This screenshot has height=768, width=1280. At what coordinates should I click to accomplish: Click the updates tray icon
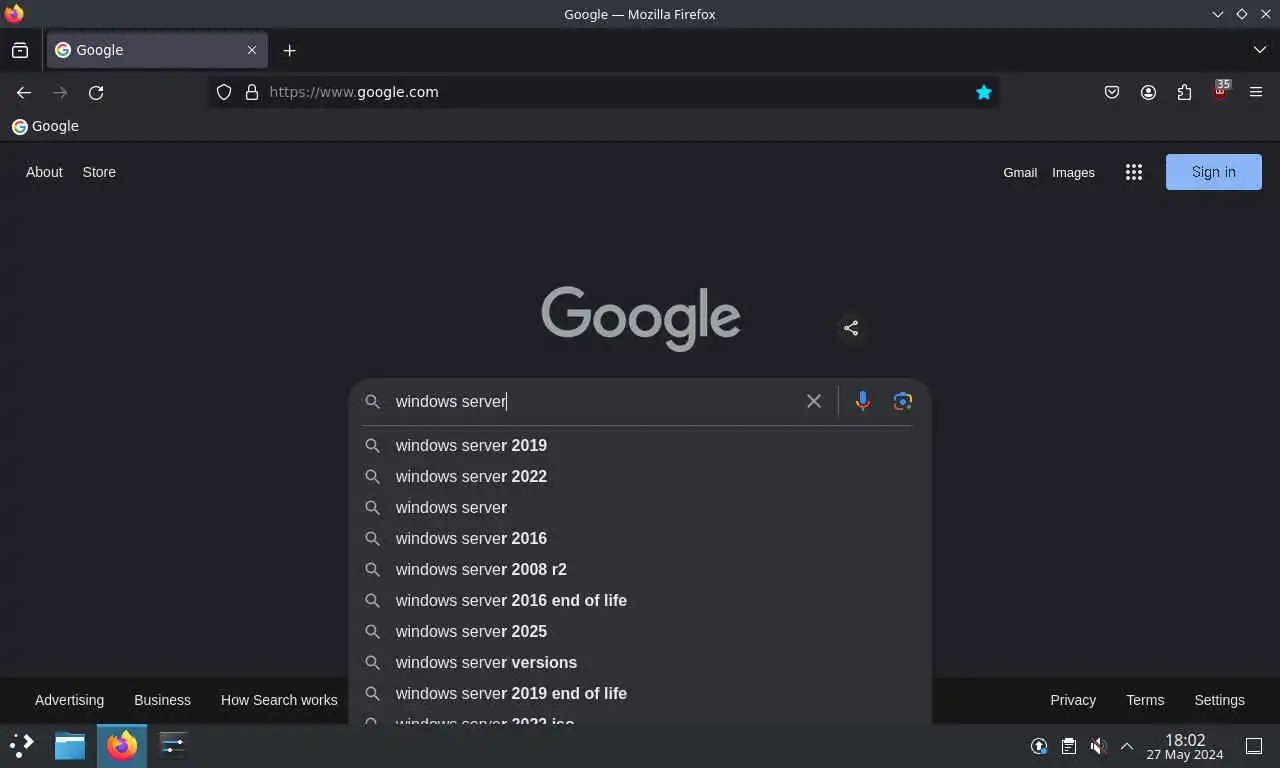[x=1039, y=746]
